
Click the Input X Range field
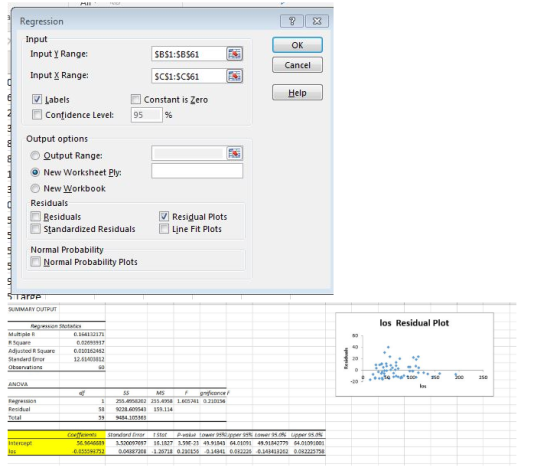[x=189, y=76]
